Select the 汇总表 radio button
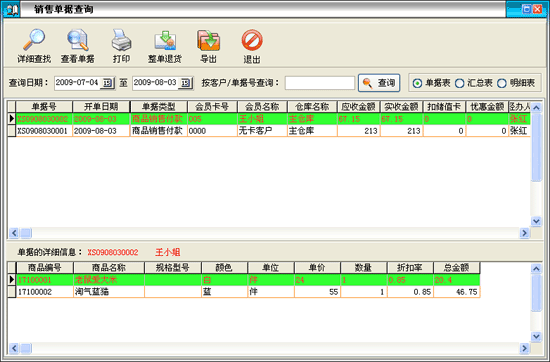This screenshot has height=362, width=550. pos(459,83)
